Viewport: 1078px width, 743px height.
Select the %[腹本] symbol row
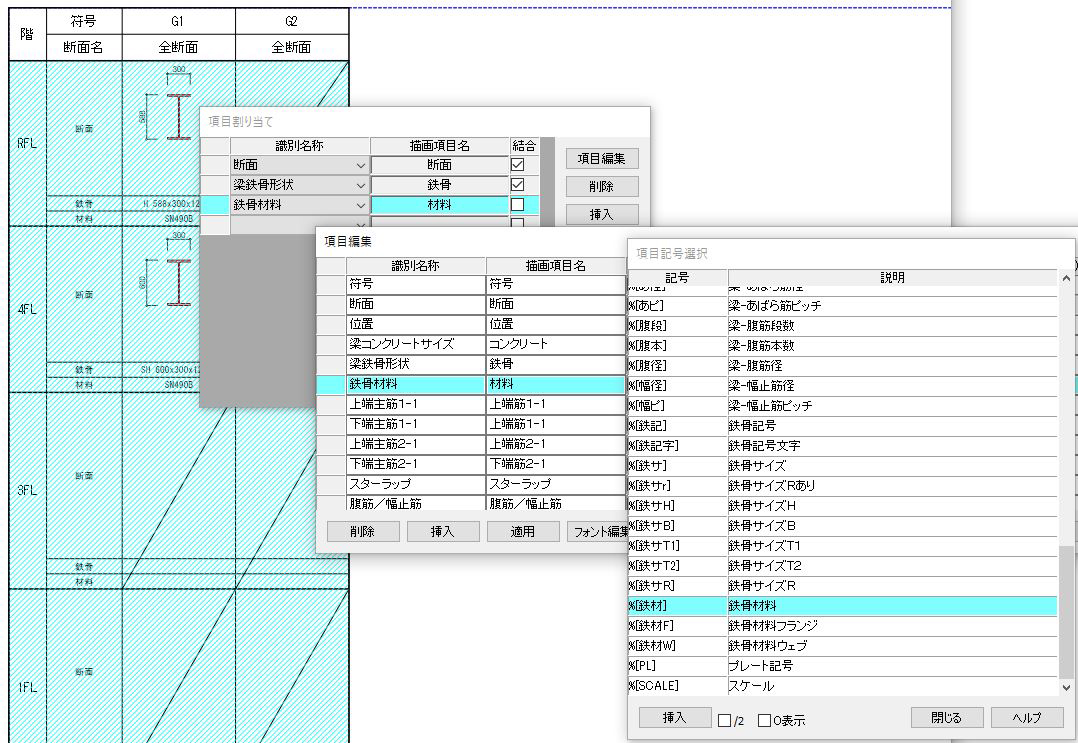click(842, 346)
